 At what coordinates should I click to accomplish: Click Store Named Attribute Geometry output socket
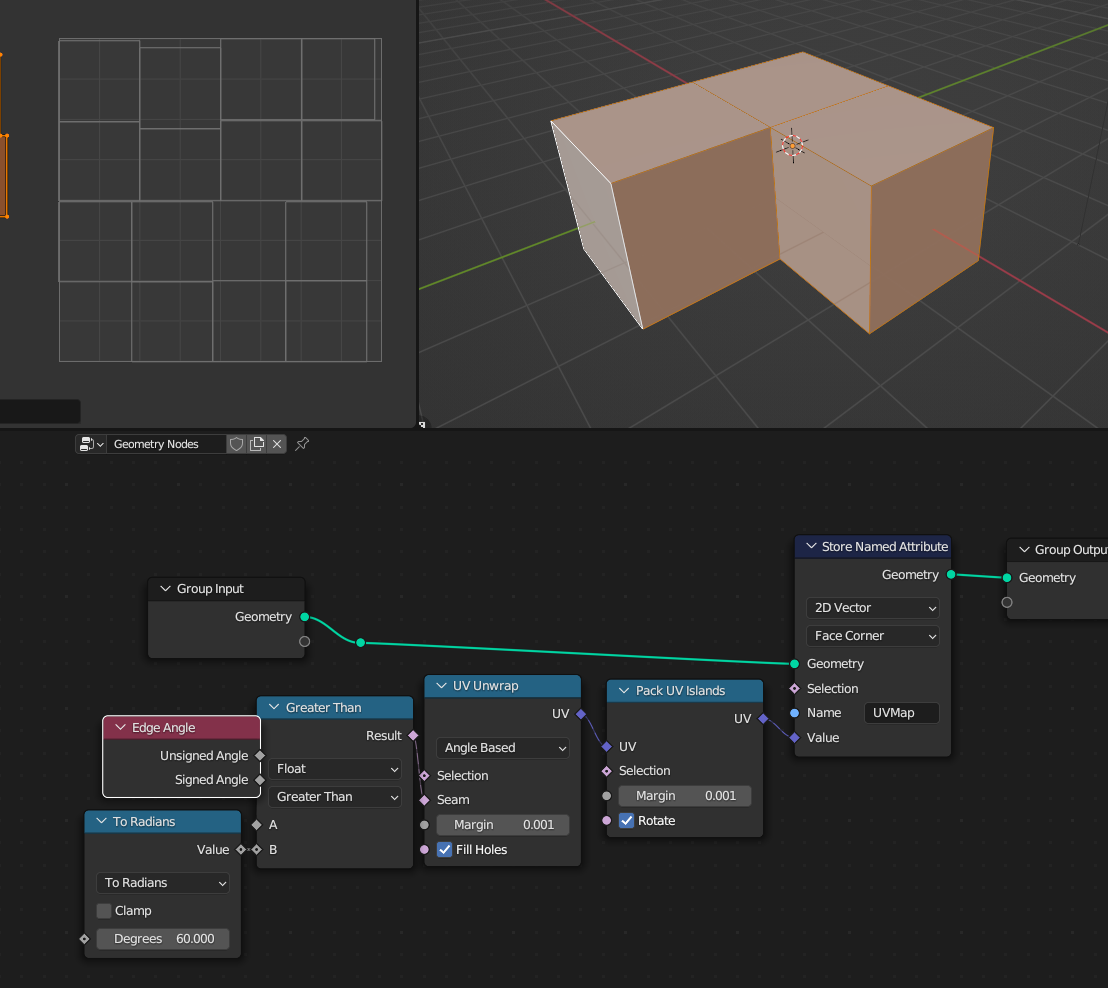(951, 575)
